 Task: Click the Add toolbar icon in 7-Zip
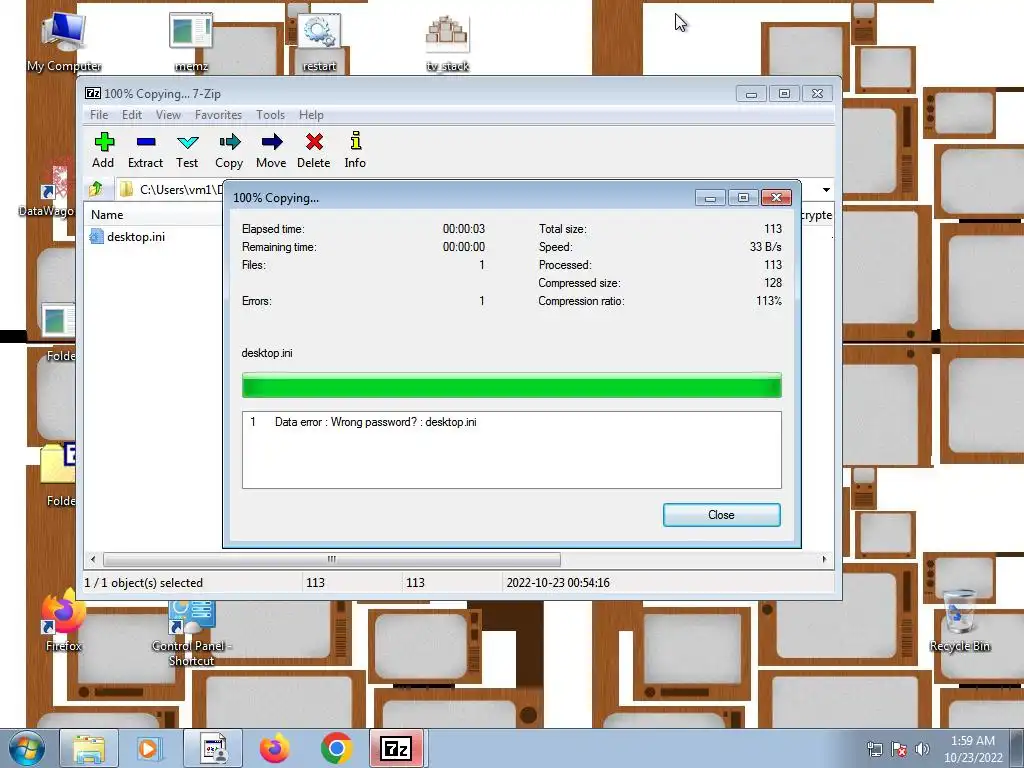[103, 150]
